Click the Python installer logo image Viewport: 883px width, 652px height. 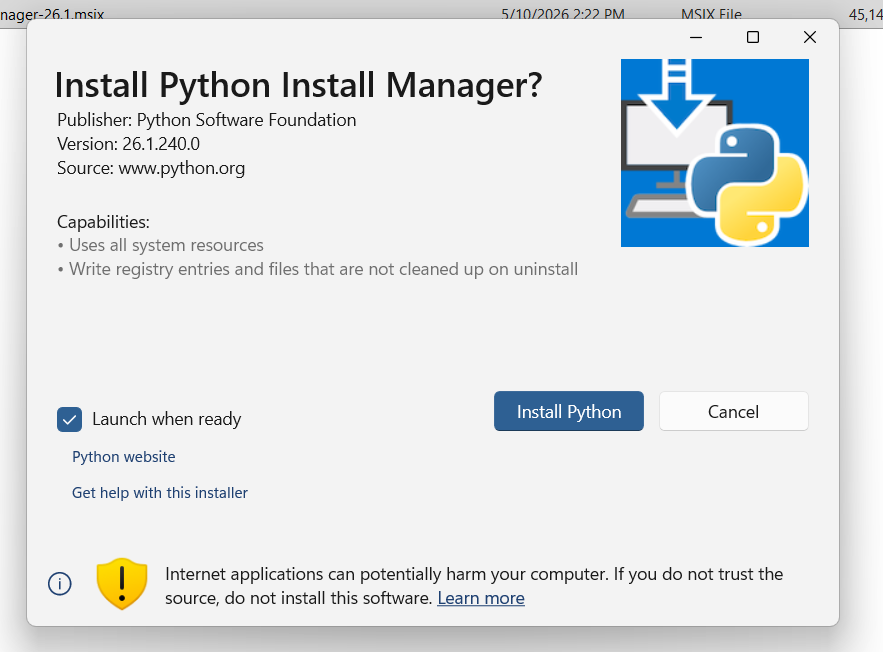click(715, 153)
